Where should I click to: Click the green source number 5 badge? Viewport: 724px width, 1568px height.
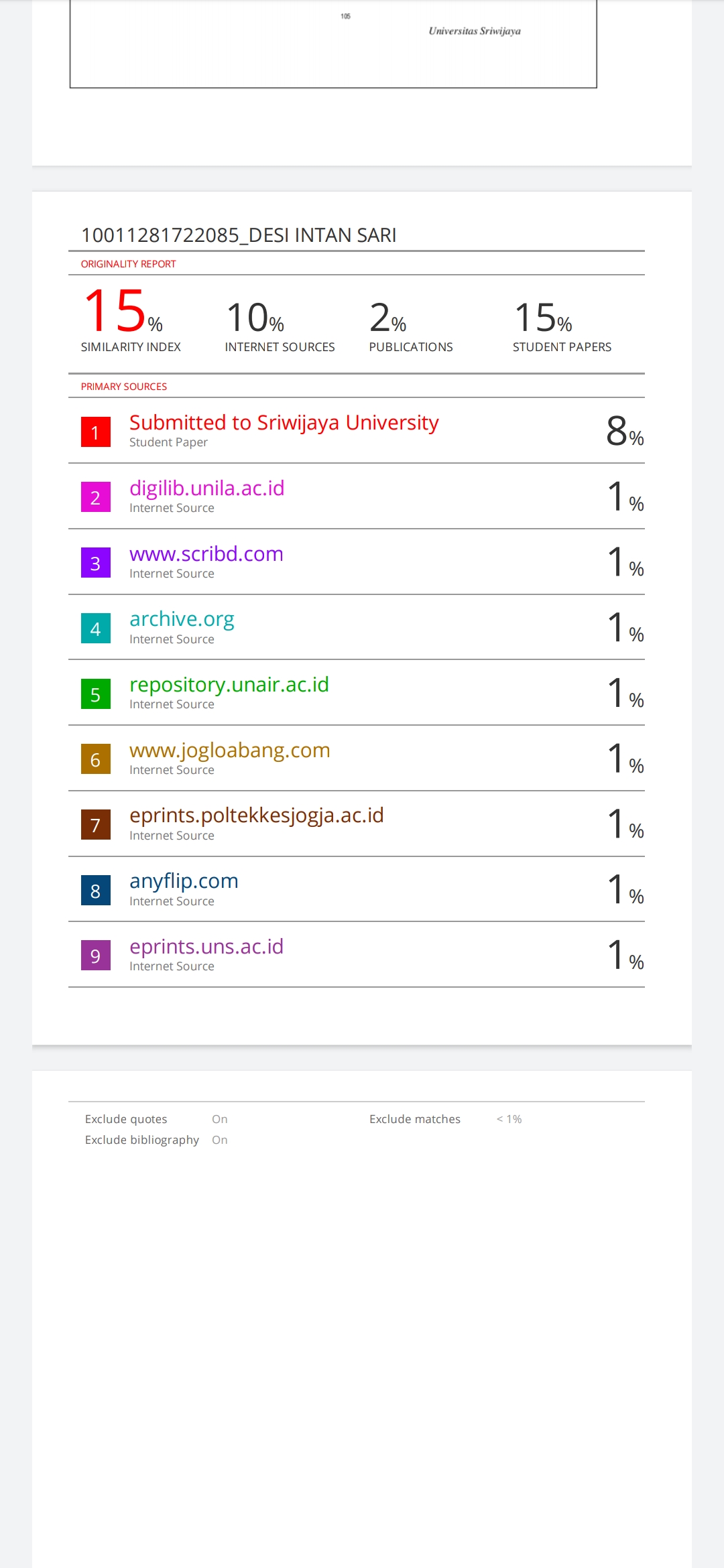coord(96,694)
